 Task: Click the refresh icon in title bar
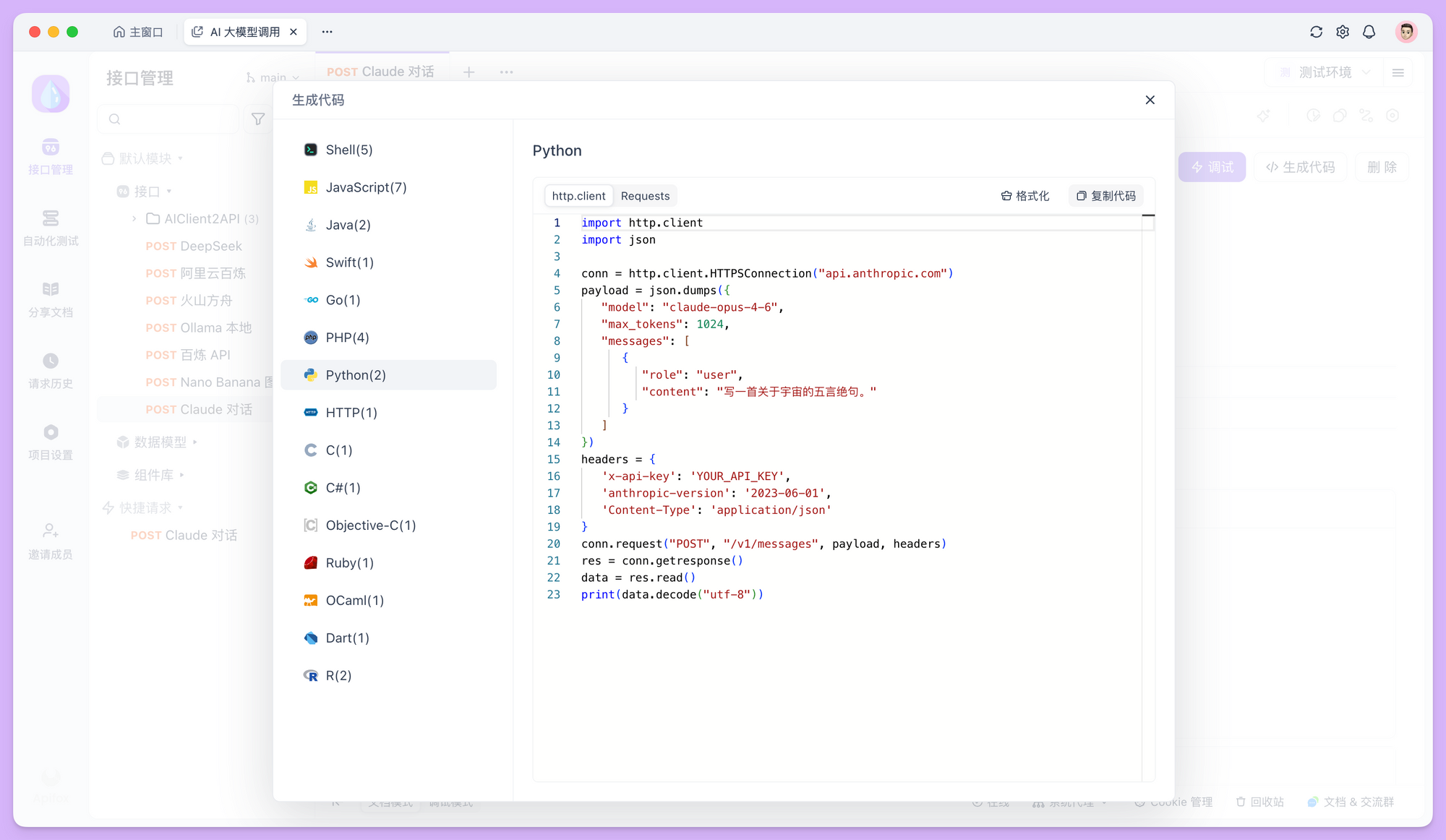click(x=1316, y=32)
